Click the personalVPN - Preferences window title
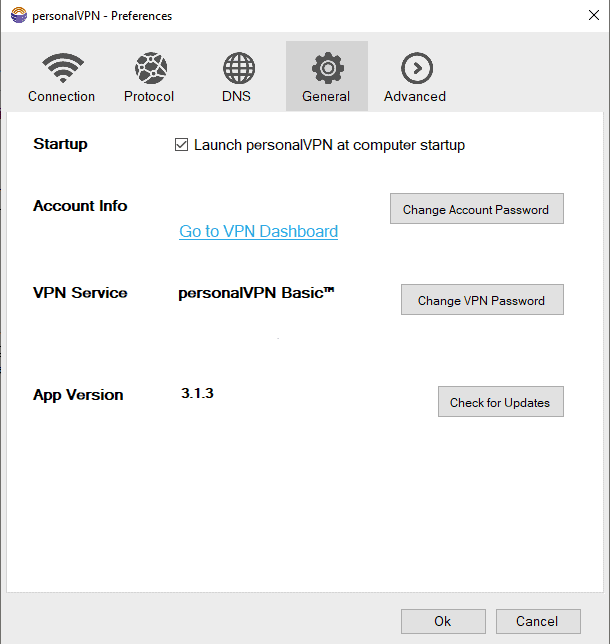Viewport: 610px width, 644px height. point(102,16)
